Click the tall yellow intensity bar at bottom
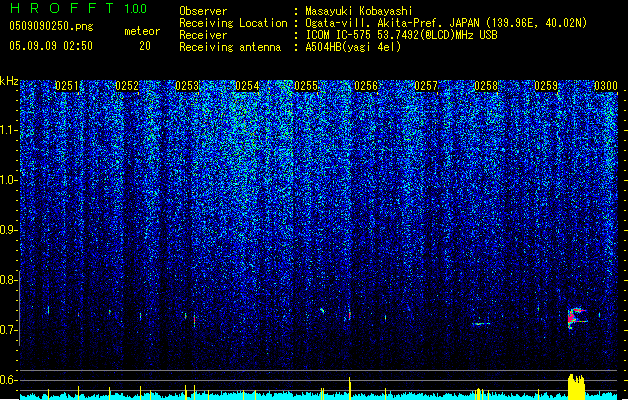Screen dimensions: 629x400 (576, 387)
